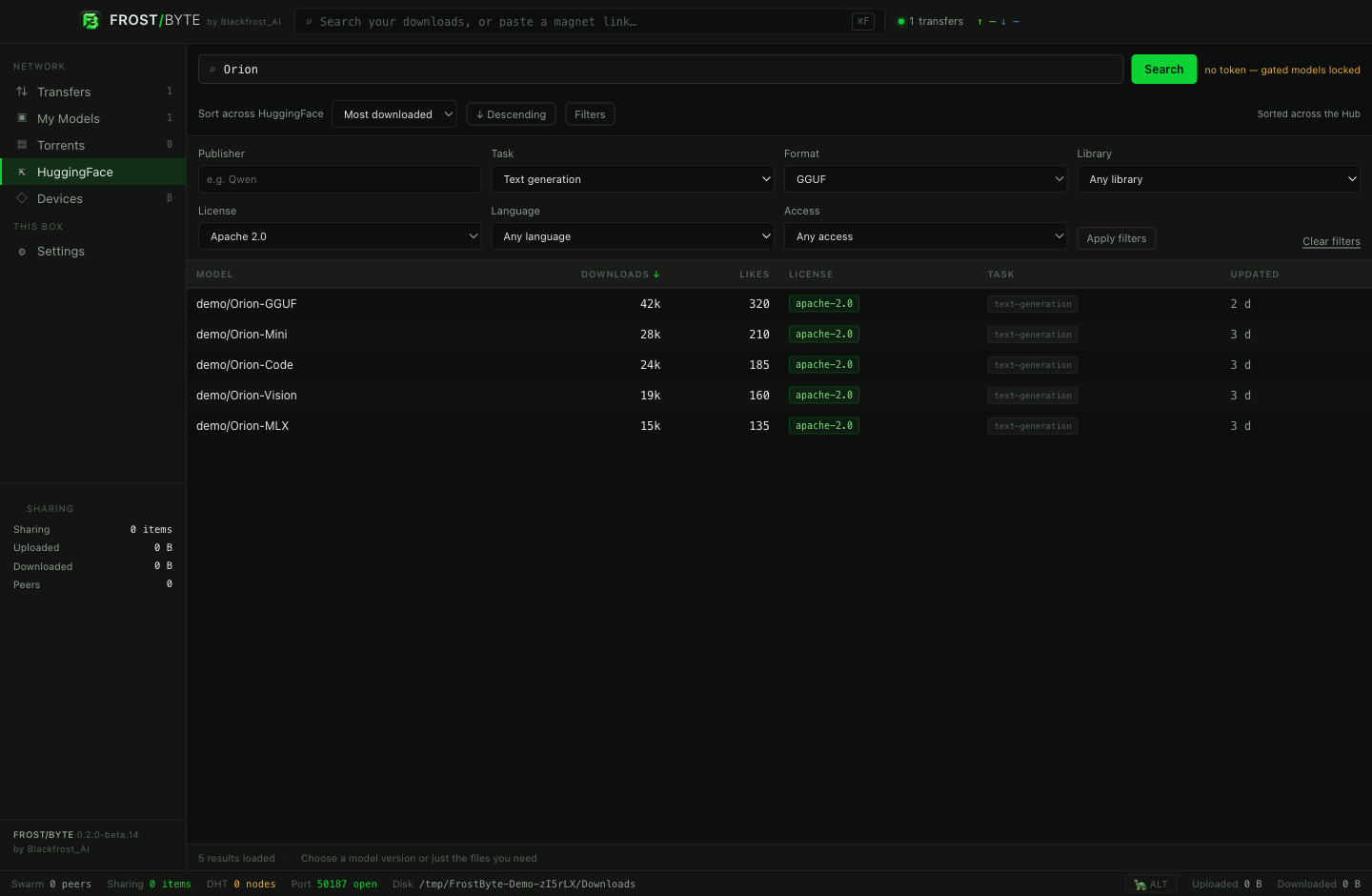The height and width of the screenshot is (896, 1372).
Task: Click apache-2.0 badge on Orion-GGUF row
Action: pyautogui.click(x=824, y=304)
